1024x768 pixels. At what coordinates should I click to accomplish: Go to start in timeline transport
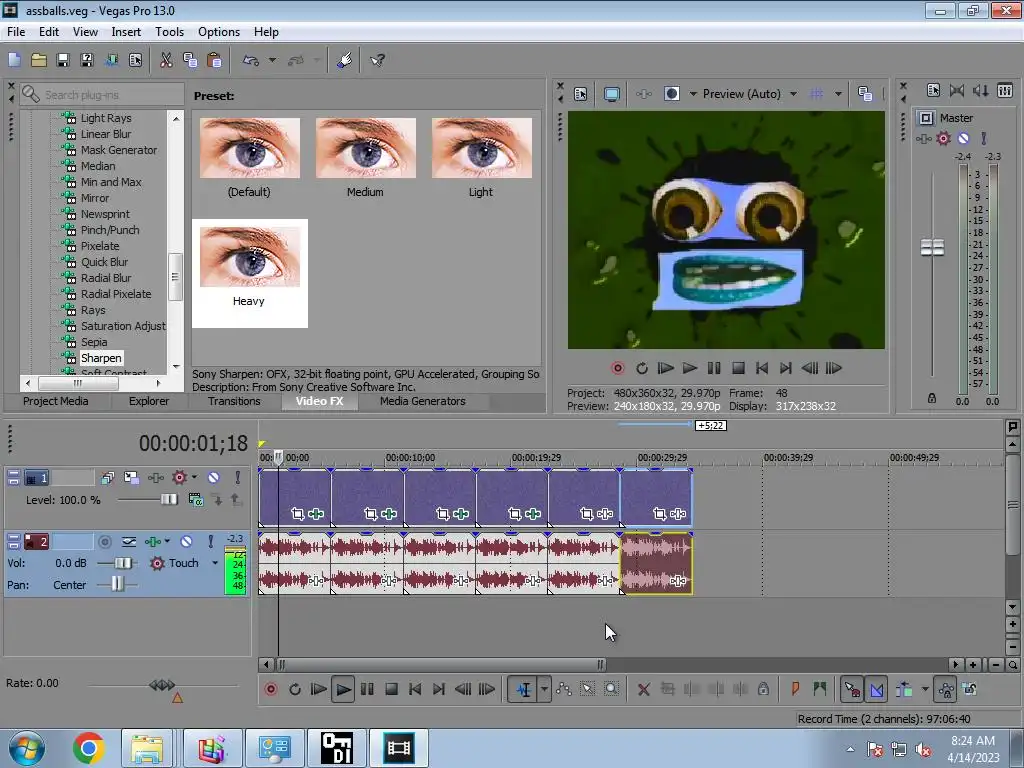[415, 689]
